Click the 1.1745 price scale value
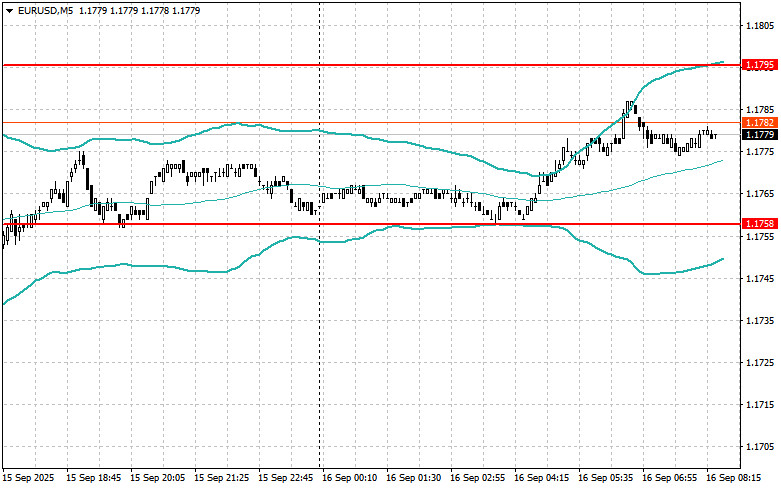The width and height of the screenshot is (781, 489). [760, 278]
